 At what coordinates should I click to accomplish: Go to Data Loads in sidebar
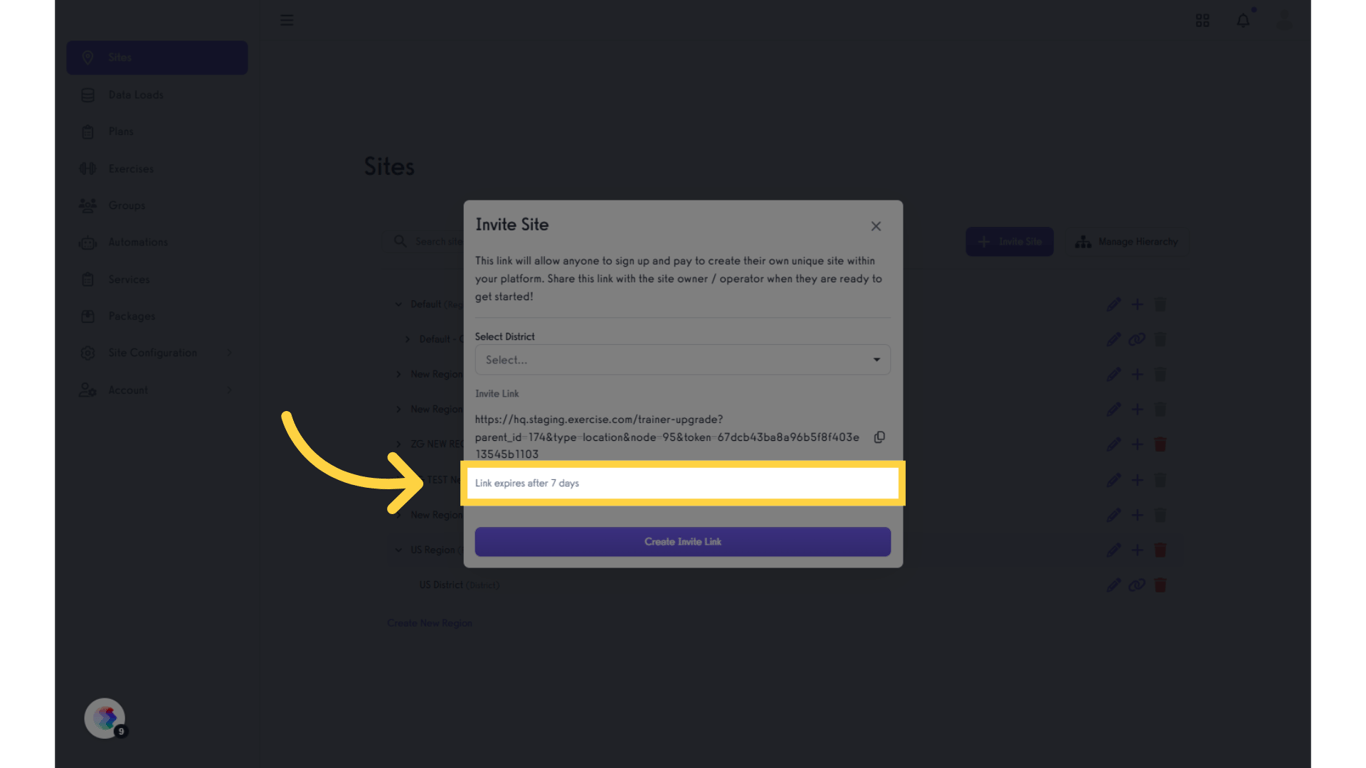pos(136,95)
